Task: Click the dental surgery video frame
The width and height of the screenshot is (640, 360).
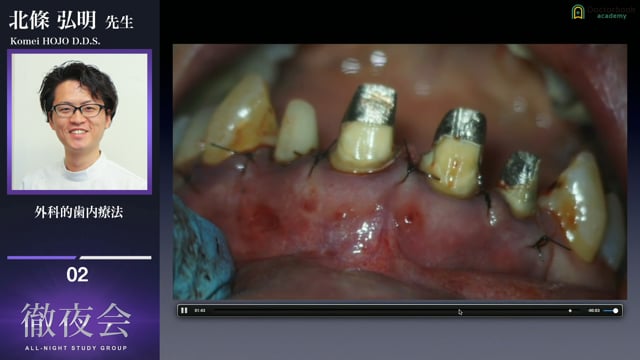Action: click(x=400, y=172)
